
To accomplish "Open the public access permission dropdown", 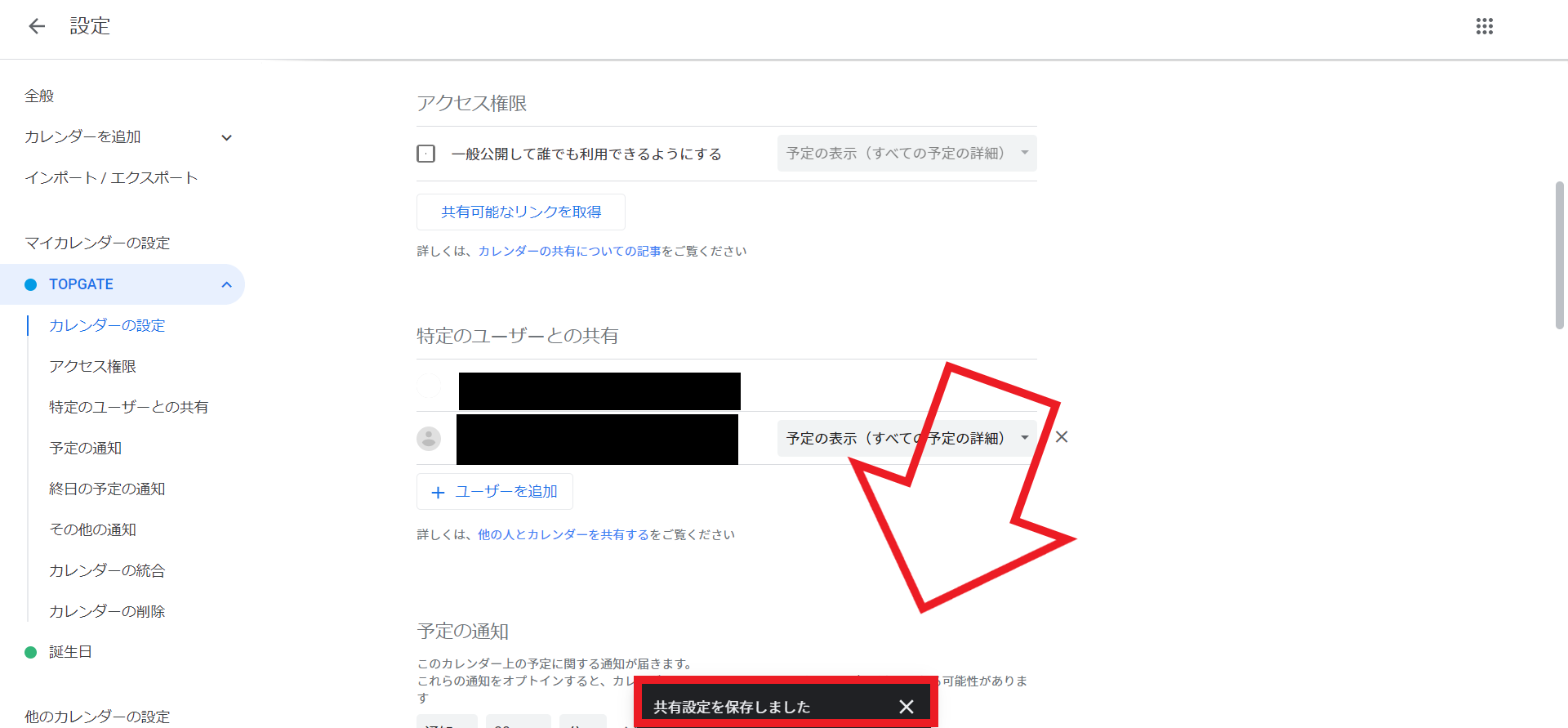I will click(x=906, y=153).
